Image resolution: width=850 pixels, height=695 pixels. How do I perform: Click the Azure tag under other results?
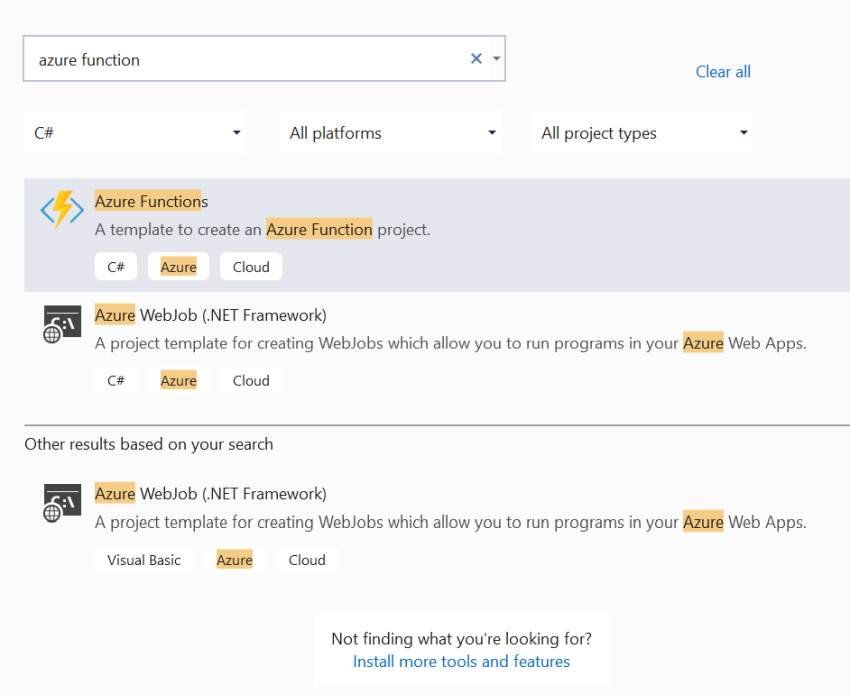[234, 559]
